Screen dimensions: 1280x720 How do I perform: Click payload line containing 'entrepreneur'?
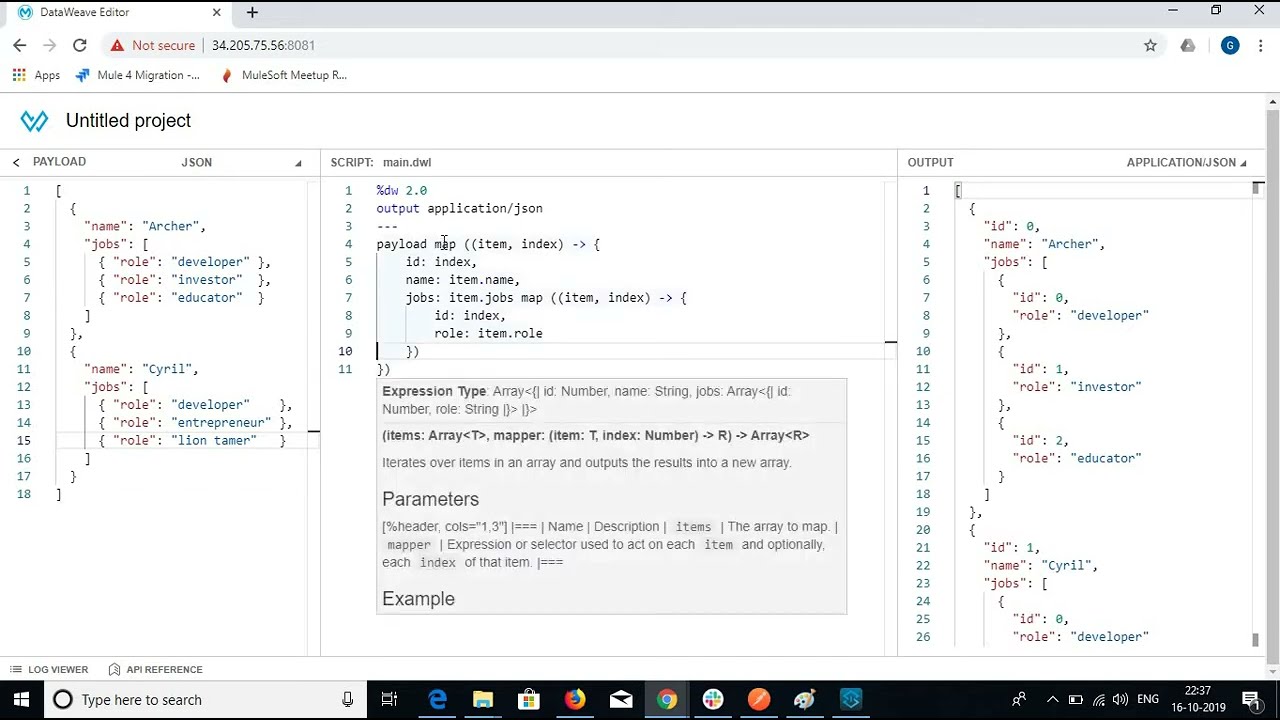[195, 423]
